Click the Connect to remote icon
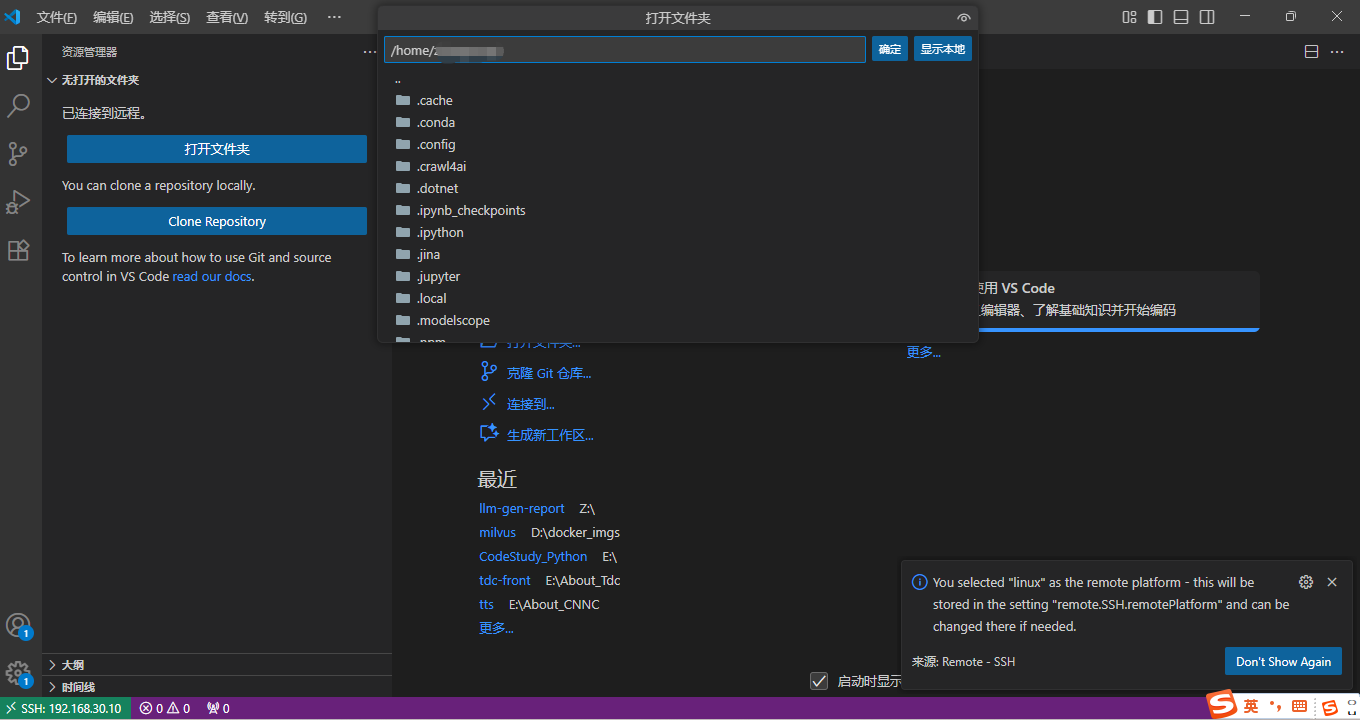 pyautogui.click(x=489, y=403)
